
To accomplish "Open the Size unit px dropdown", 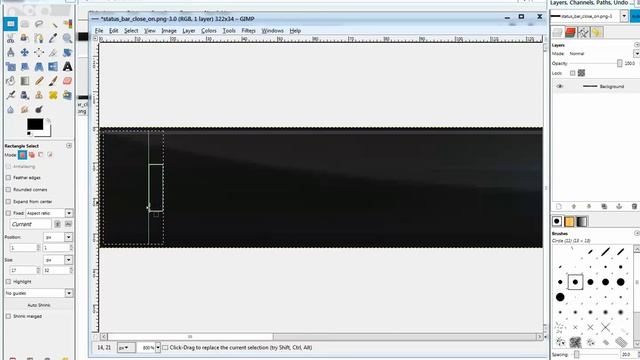I will pos(58,260).
